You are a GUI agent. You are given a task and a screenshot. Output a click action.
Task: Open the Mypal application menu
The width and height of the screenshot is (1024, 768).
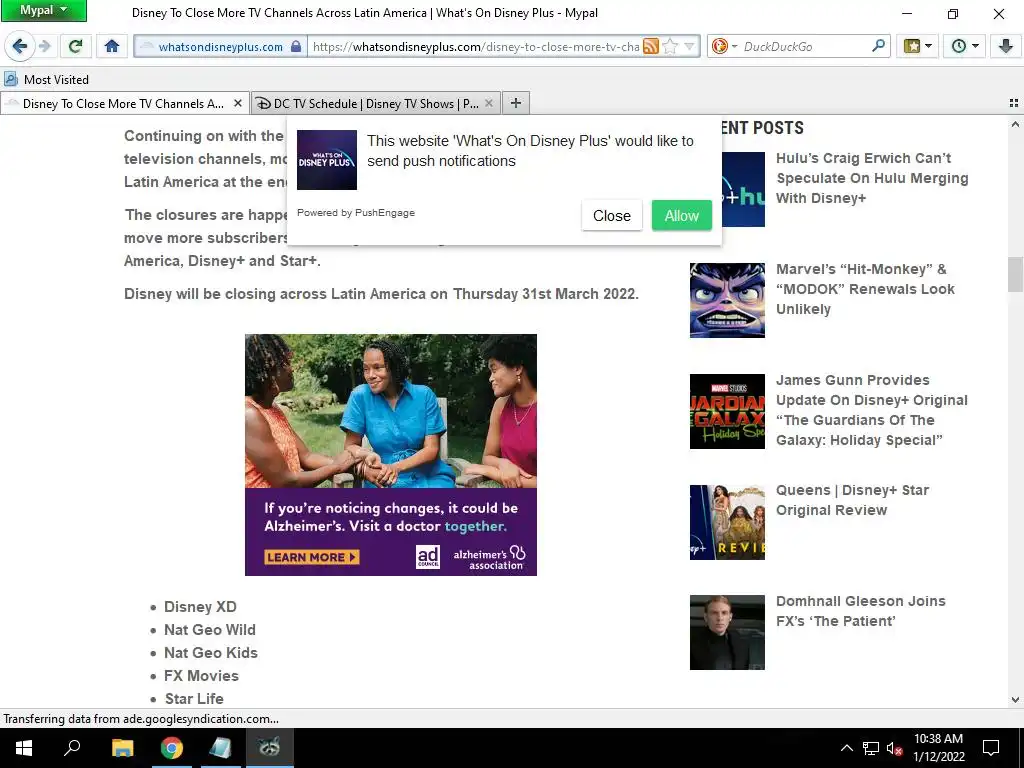tap(44, 10)
